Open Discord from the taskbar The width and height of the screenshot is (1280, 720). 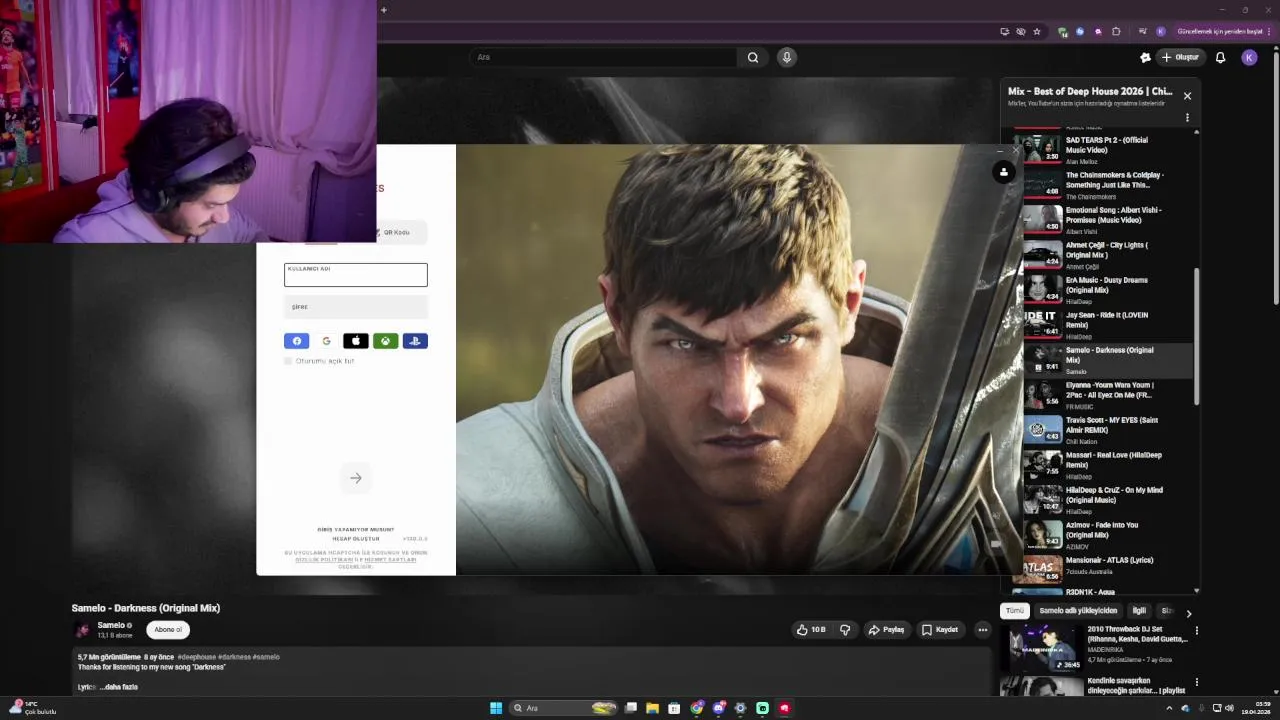click(x=718, y=708)
